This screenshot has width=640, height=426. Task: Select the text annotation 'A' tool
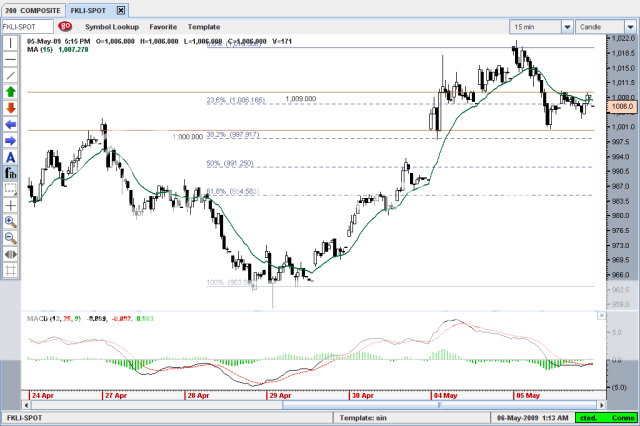[10, 156]
